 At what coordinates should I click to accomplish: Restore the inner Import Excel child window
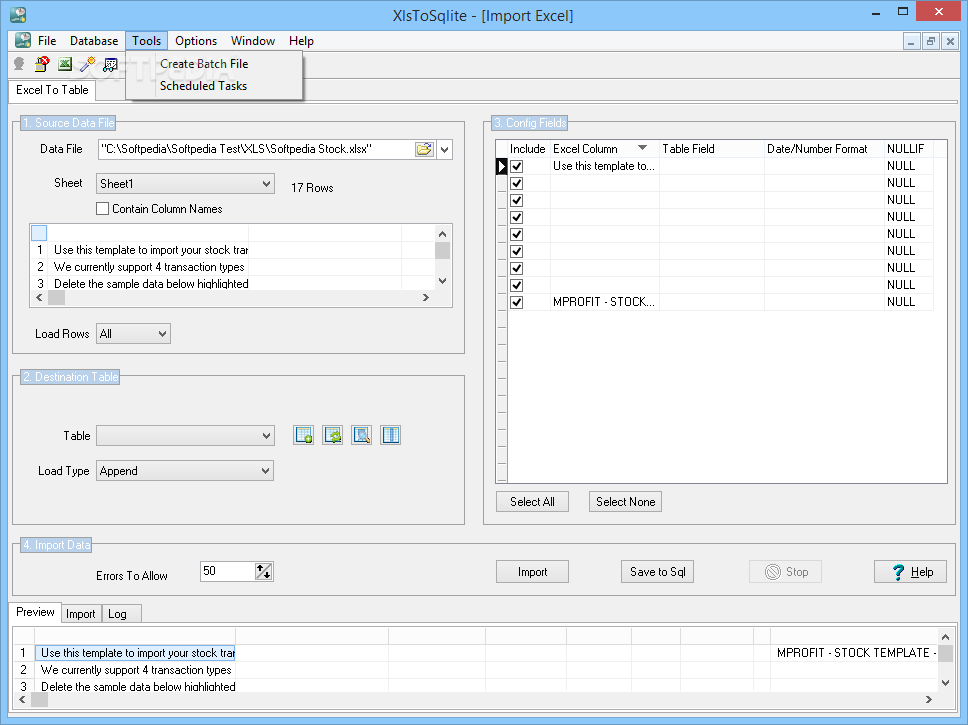[930, 41]
